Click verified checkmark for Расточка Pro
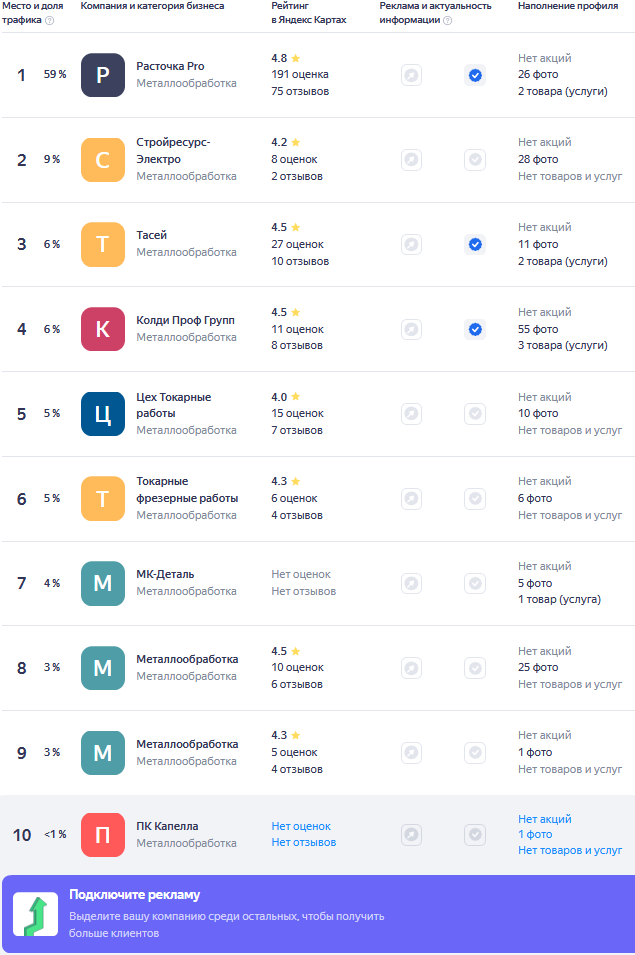The height and width of the screenshot is (955, 635). coord(475,75)
